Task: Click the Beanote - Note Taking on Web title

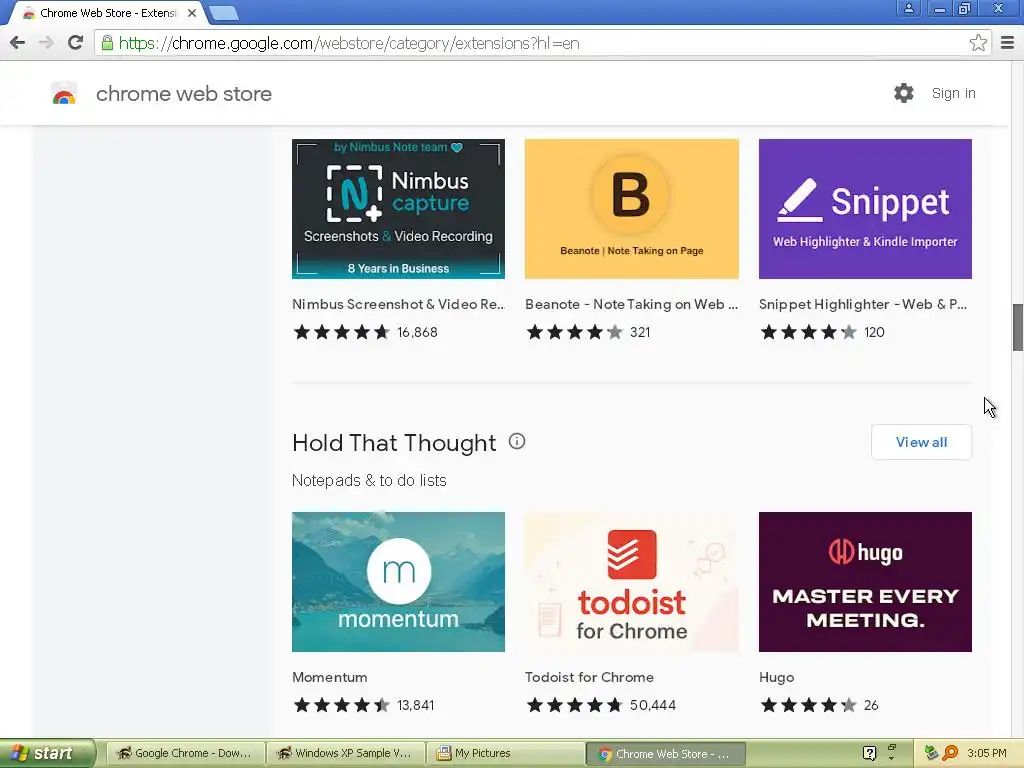Action: pos(632,304)
